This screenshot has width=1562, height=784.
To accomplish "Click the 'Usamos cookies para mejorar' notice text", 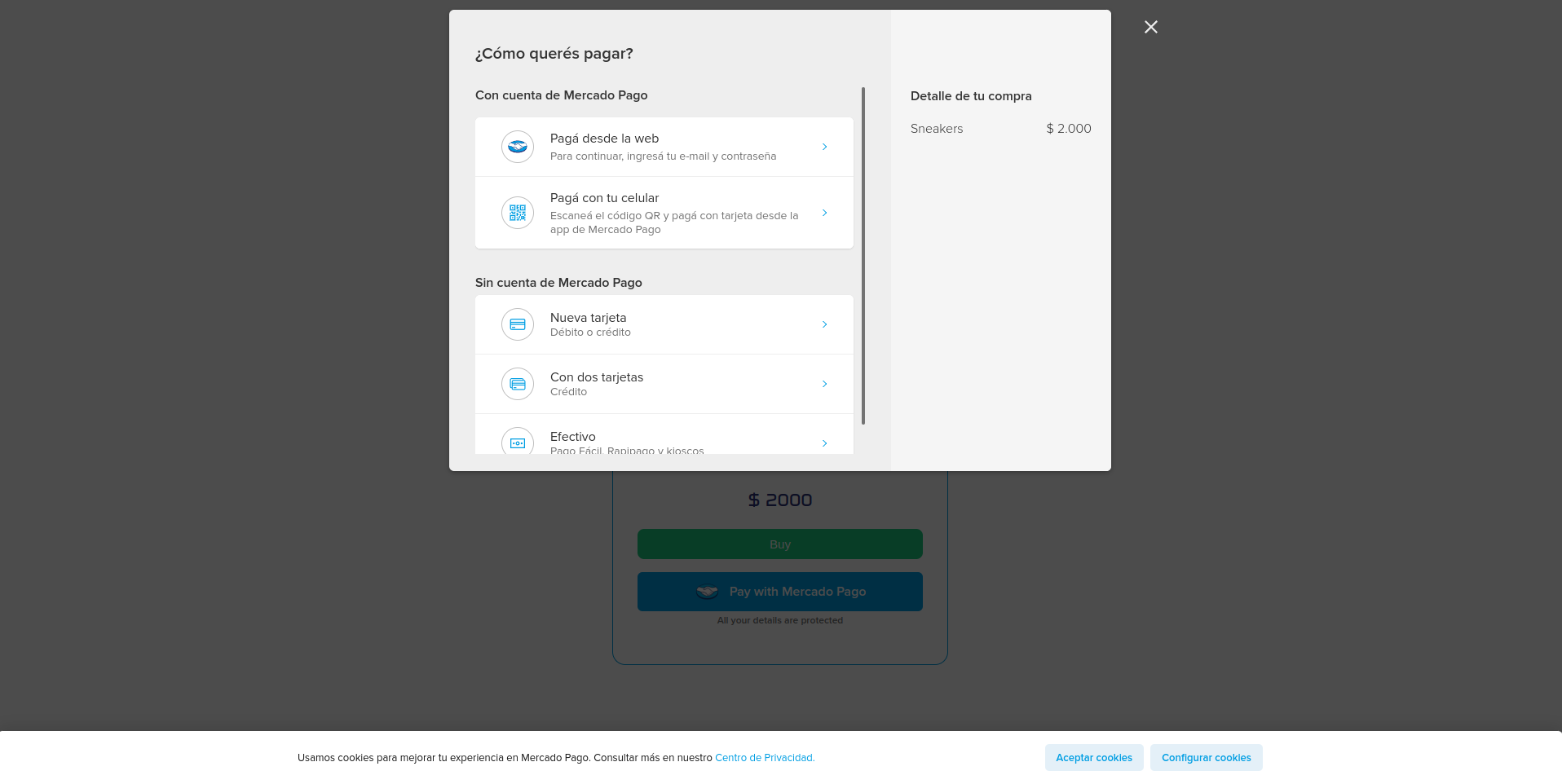I will click(x=505, y=758).
